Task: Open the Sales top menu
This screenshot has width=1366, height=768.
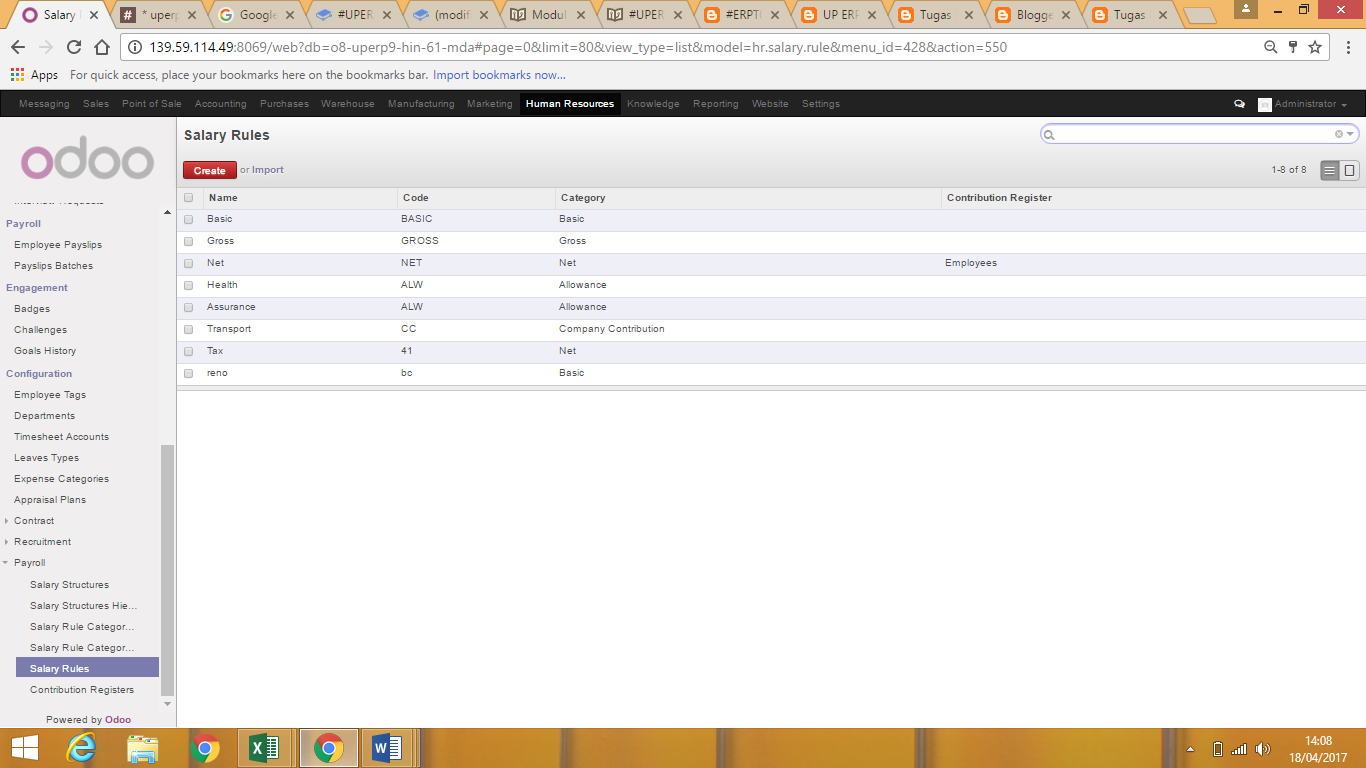Action: coord(96,104)
